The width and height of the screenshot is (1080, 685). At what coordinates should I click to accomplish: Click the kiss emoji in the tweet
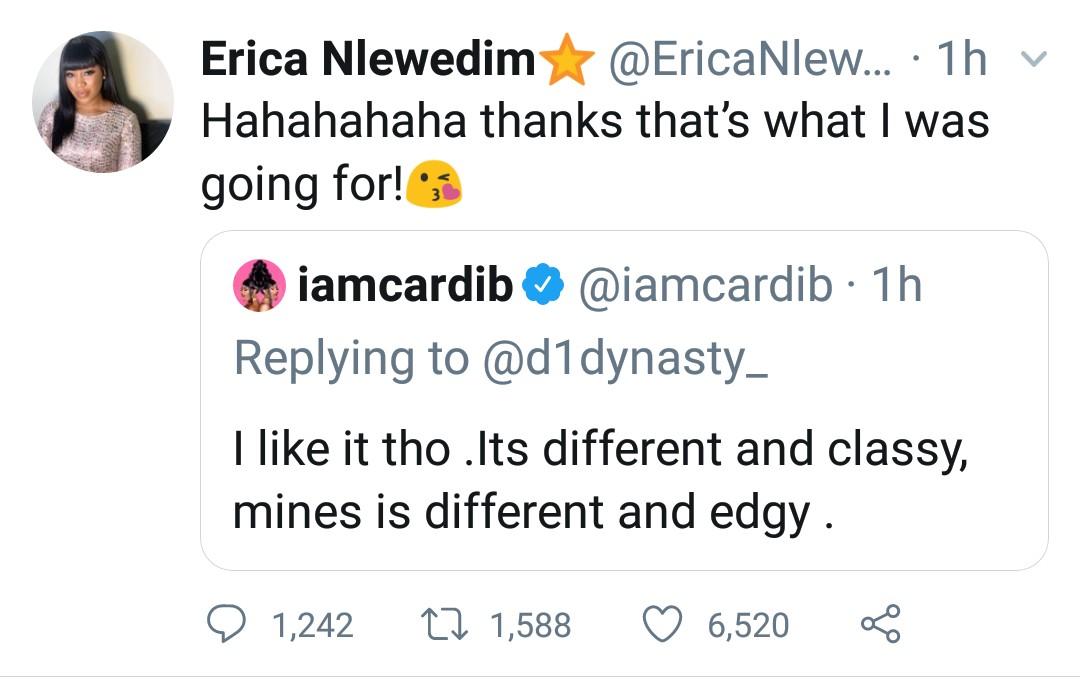coord(435,186)
